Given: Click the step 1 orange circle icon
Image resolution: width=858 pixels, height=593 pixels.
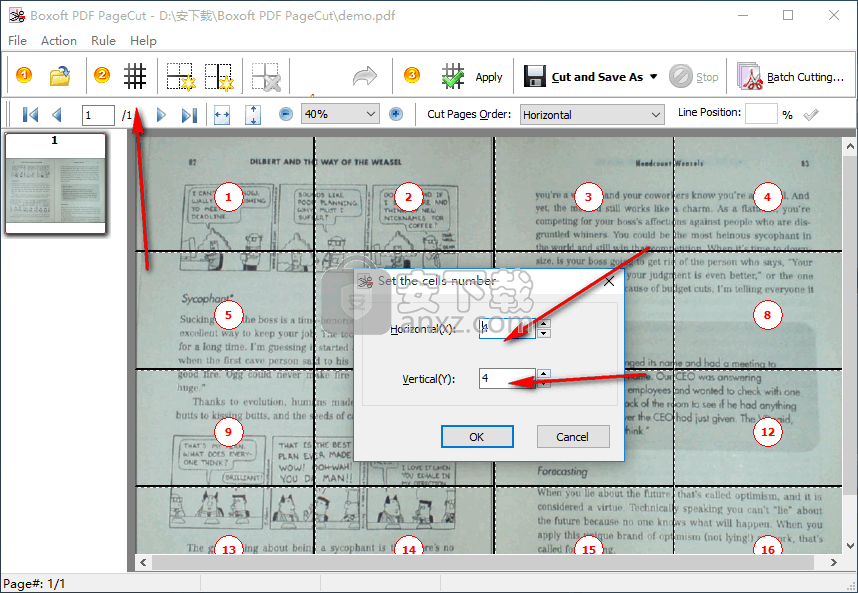Looking at the screenshot, I should pyautogui.click(x=24, y=75).
